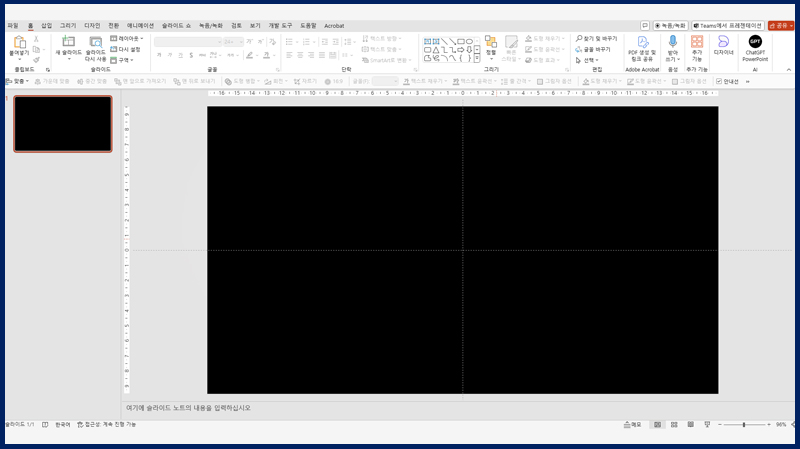800x449 pixels.
Task: Toggle the 안내선 (Guides) checkbox
Action: (719, 81)
